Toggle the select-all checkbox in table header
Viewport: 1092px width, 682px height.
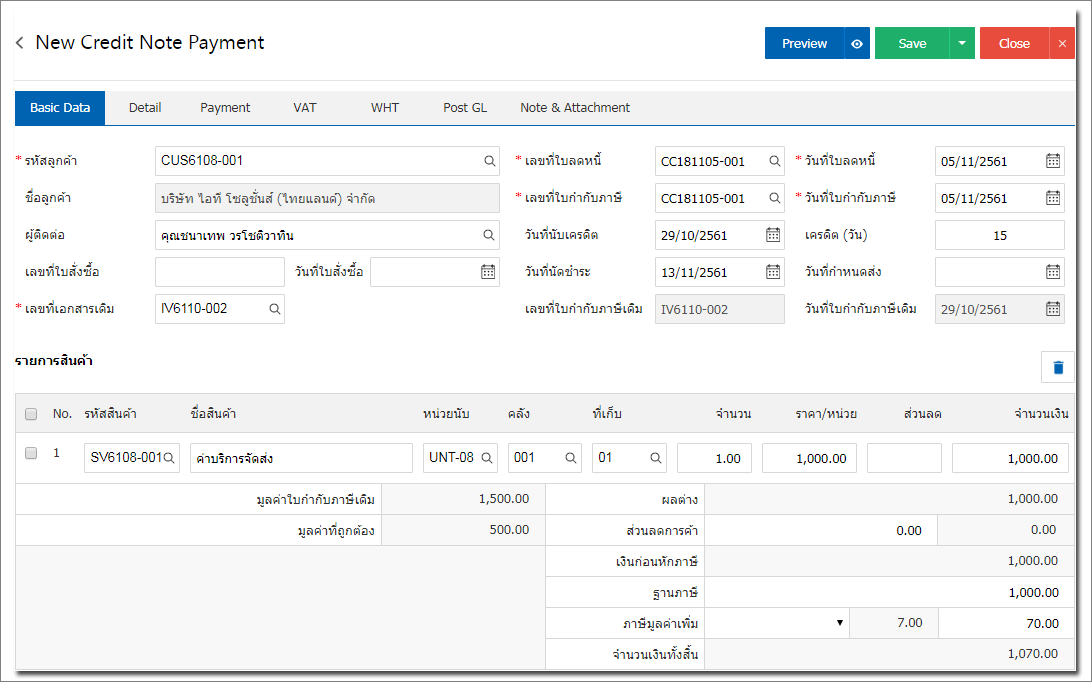(31, 414)
